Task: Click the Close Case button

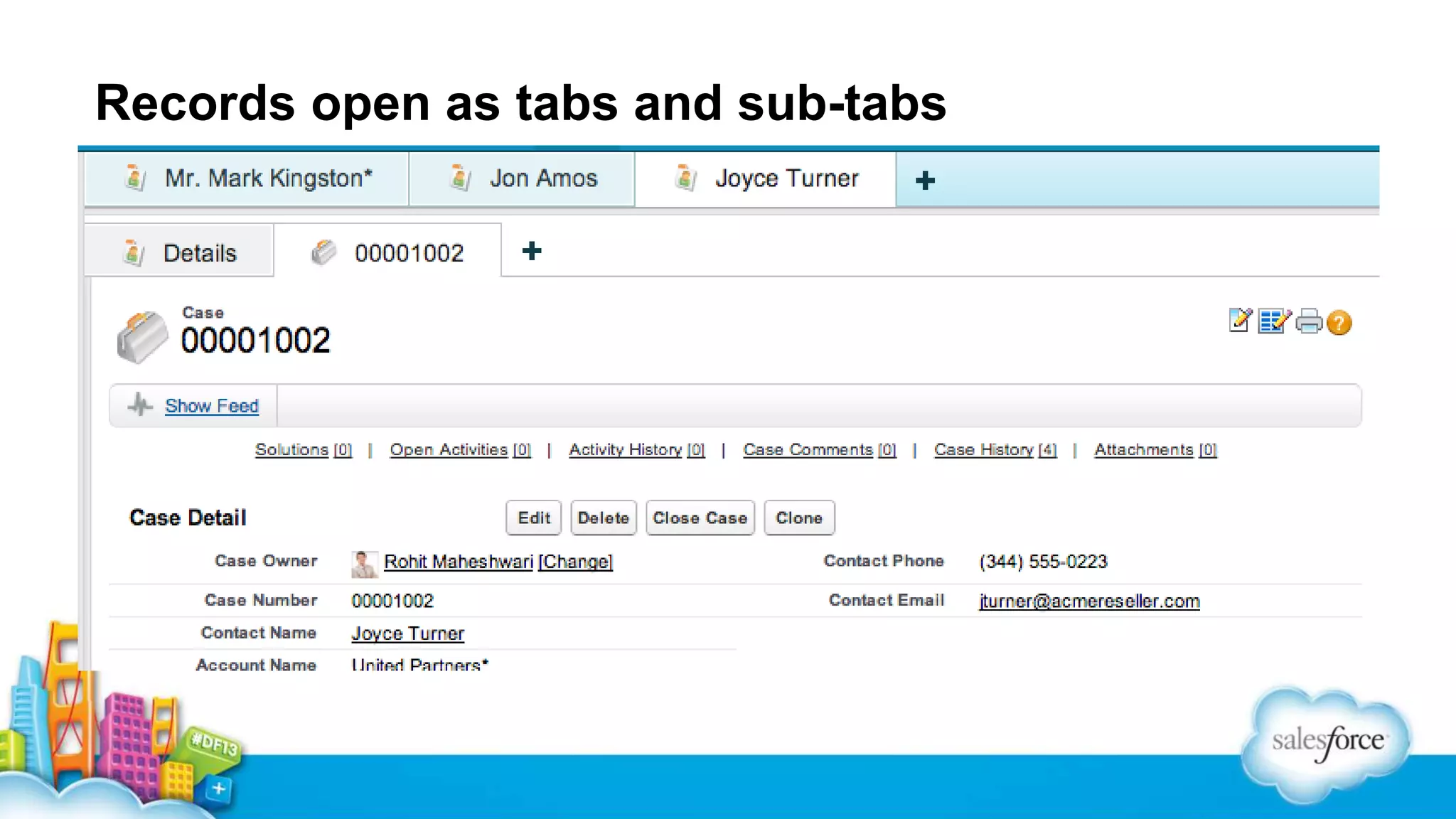Action: point(700,518)
